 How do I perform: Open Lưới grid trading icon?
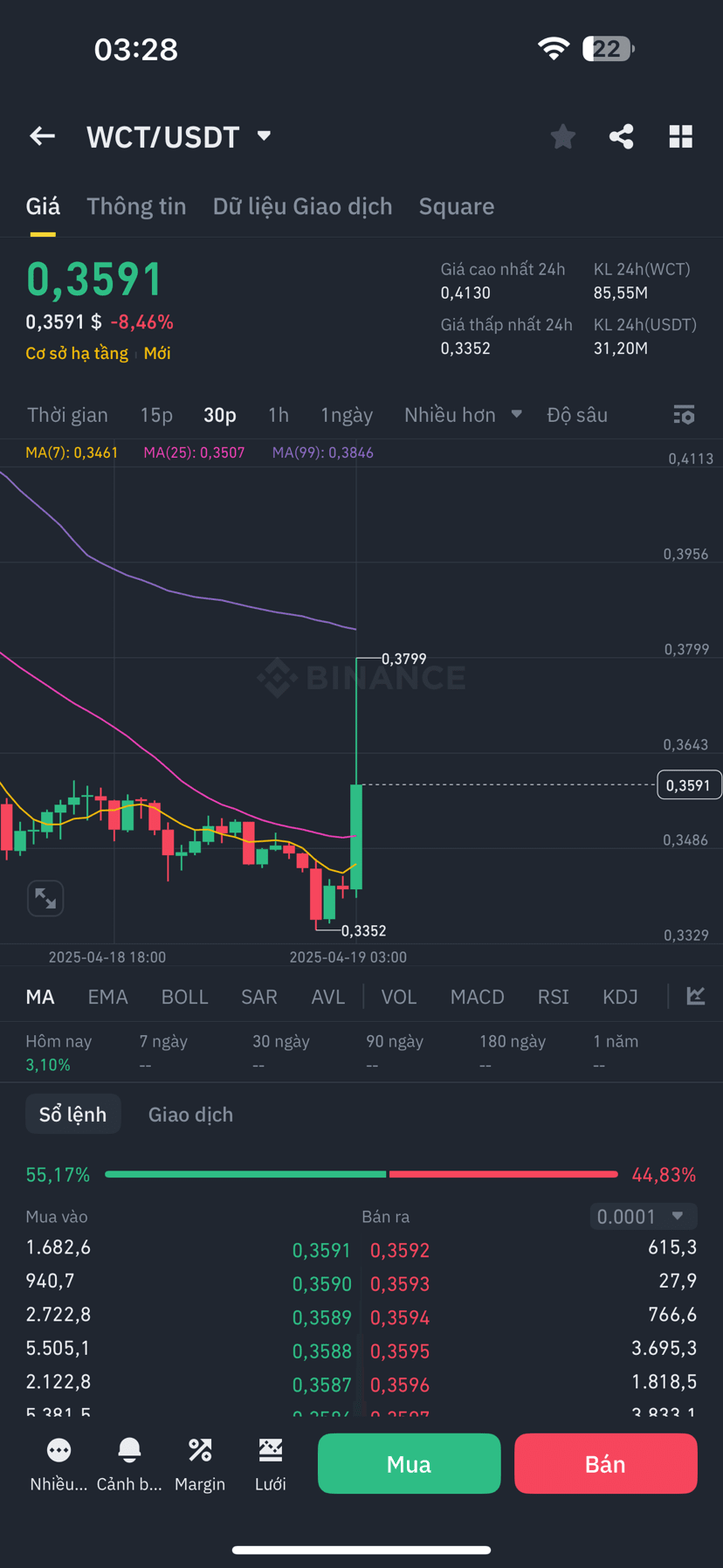coord(271,1464)
